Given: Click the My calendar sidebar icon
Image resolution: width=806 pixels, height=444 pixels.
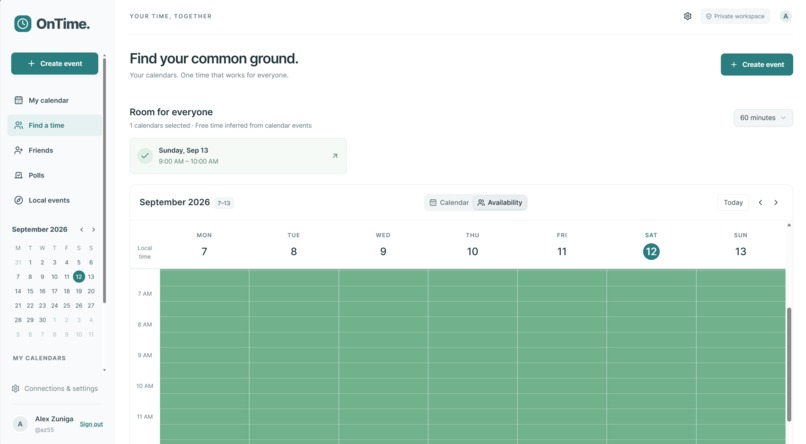Looking at the screenshot, I should tap(19, 100).
